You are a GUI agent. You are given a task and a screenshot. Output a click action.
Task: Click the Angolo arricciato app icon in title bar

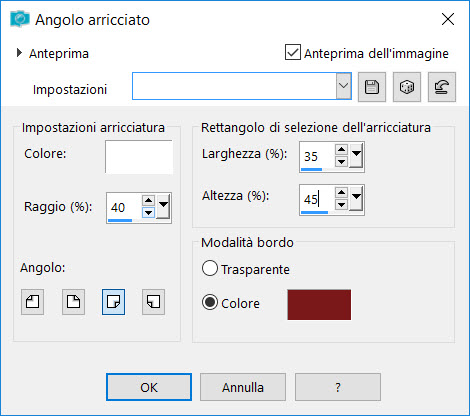coord(20,19)
